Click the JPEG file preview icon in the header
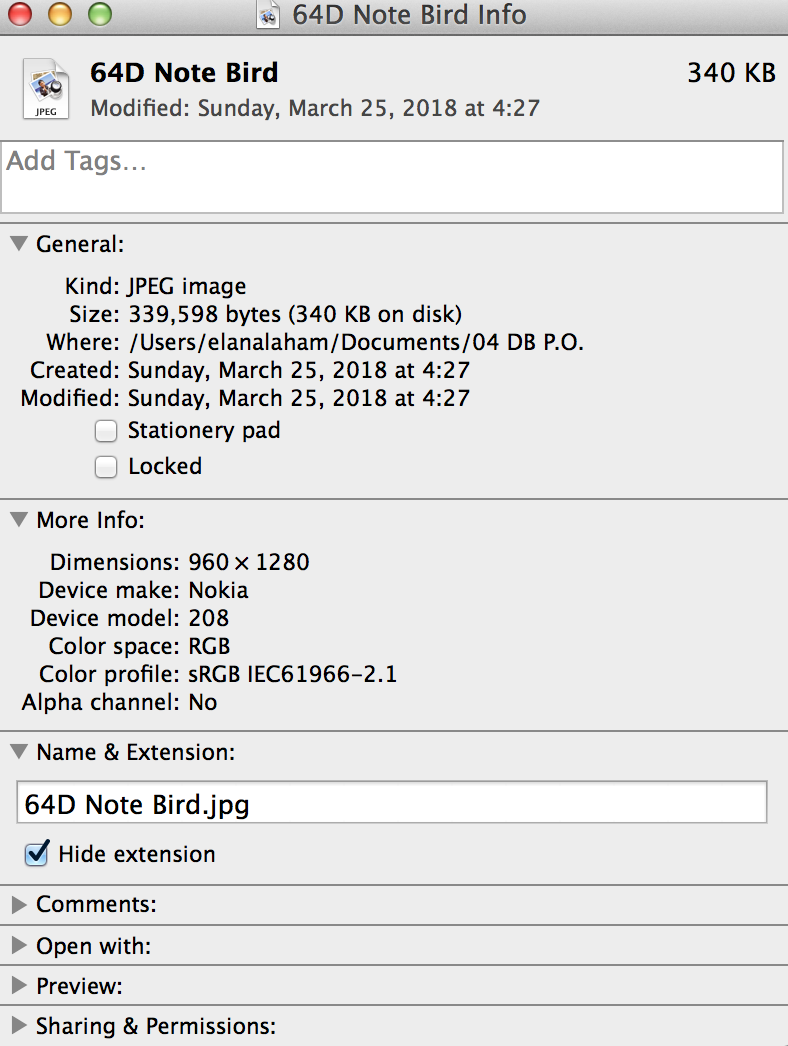Image resolution: width=788 pixels, height=1046 pixels. click(x=45, y=89)
